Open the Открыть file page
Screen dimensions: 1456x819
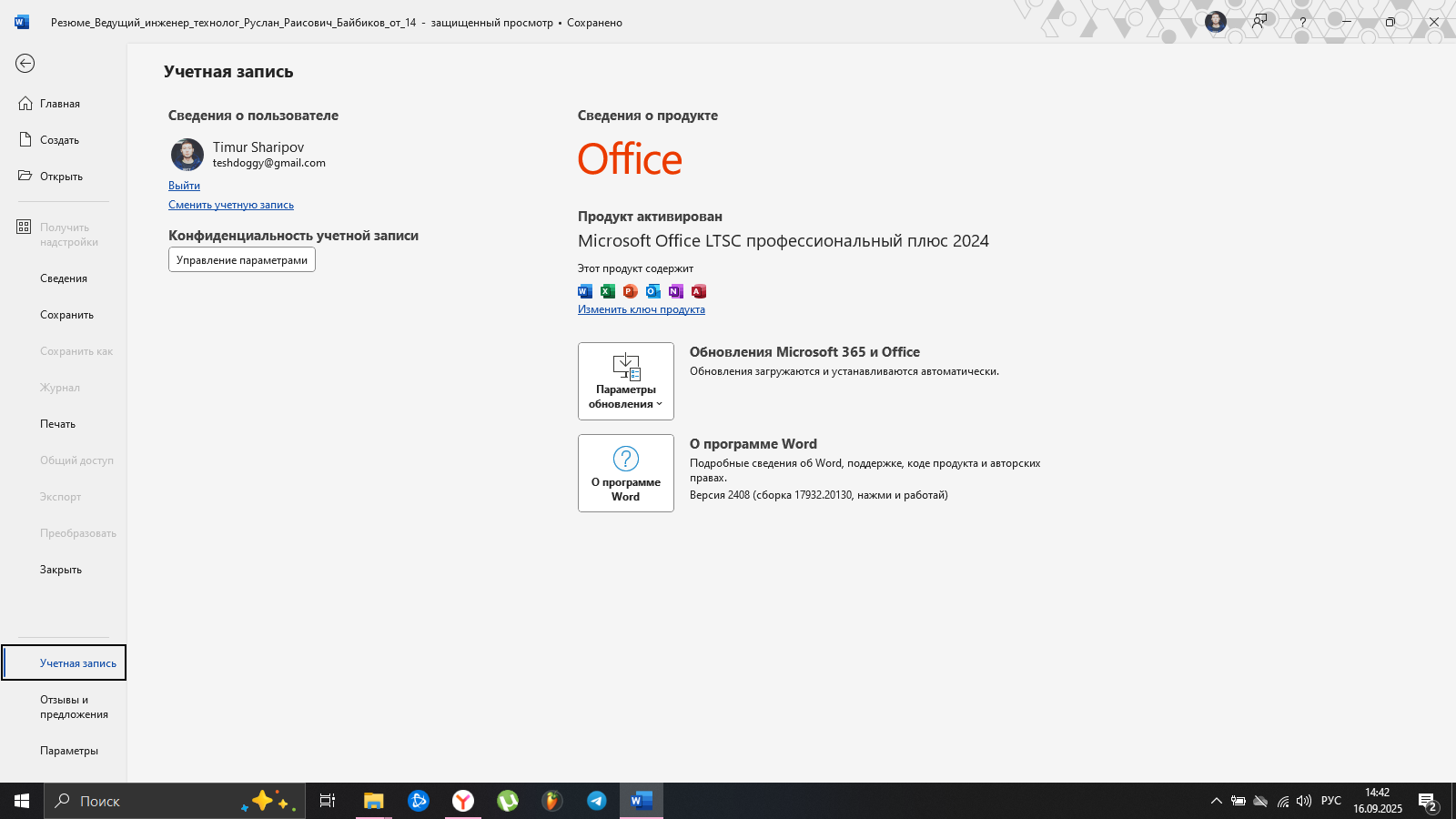64,177
